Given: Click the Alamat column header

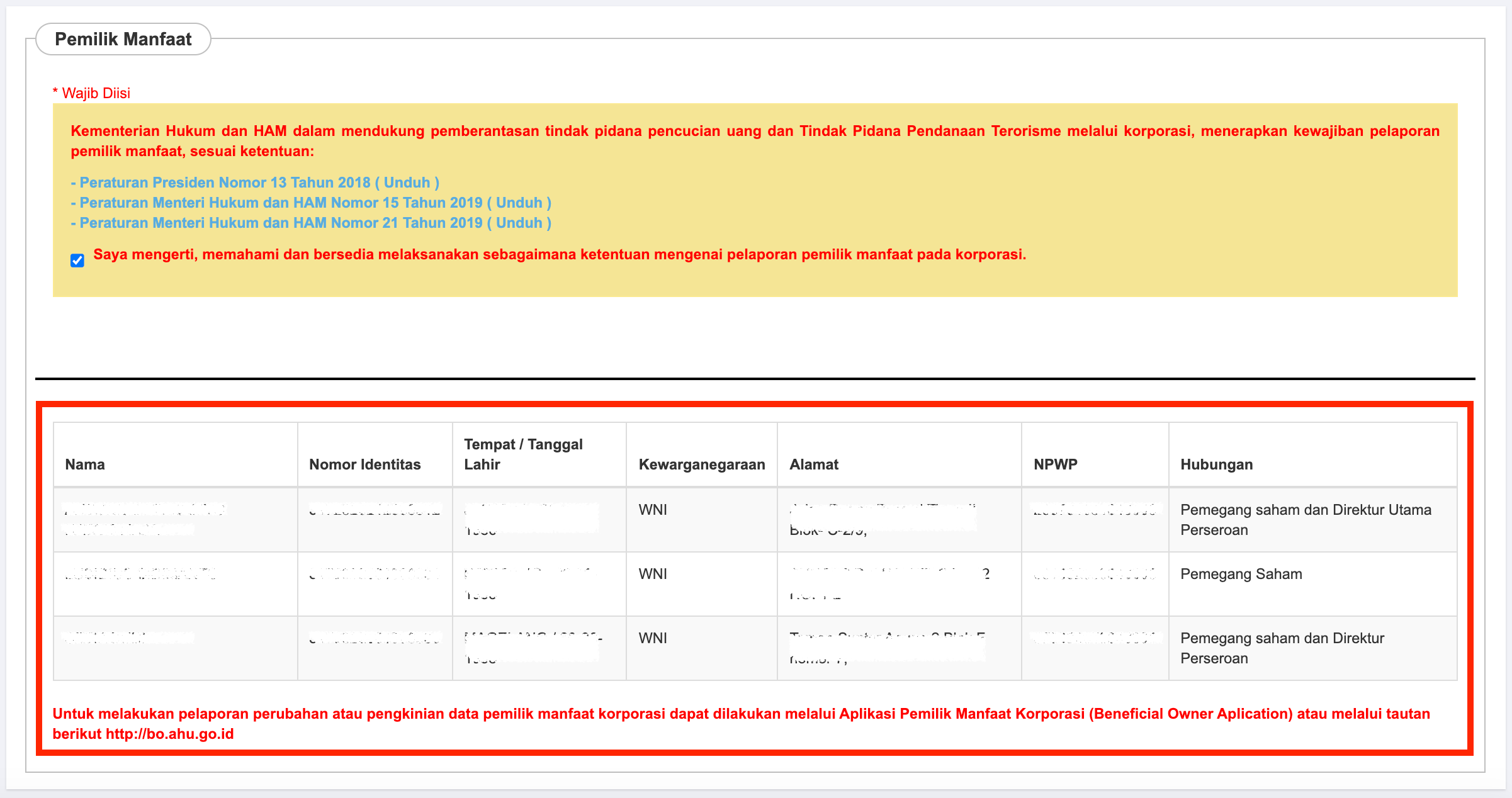Looking at the screenshot, I should coord(814,464).
